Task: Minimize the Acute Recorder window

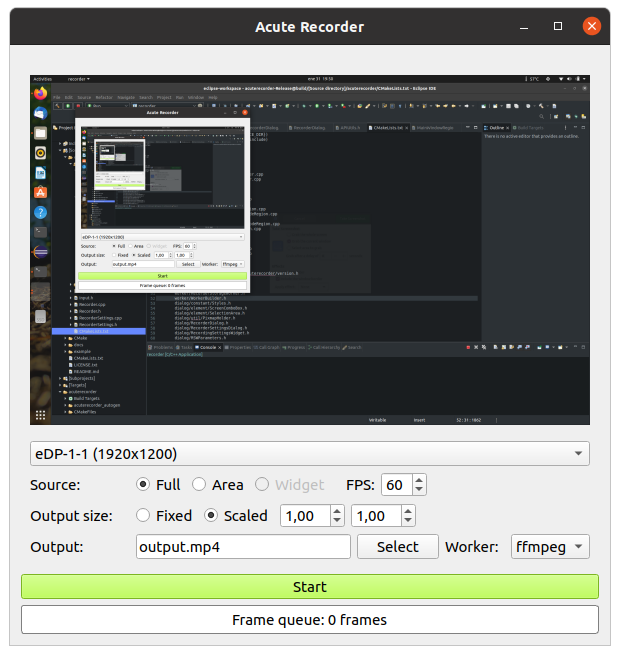Action: (524, 26)
